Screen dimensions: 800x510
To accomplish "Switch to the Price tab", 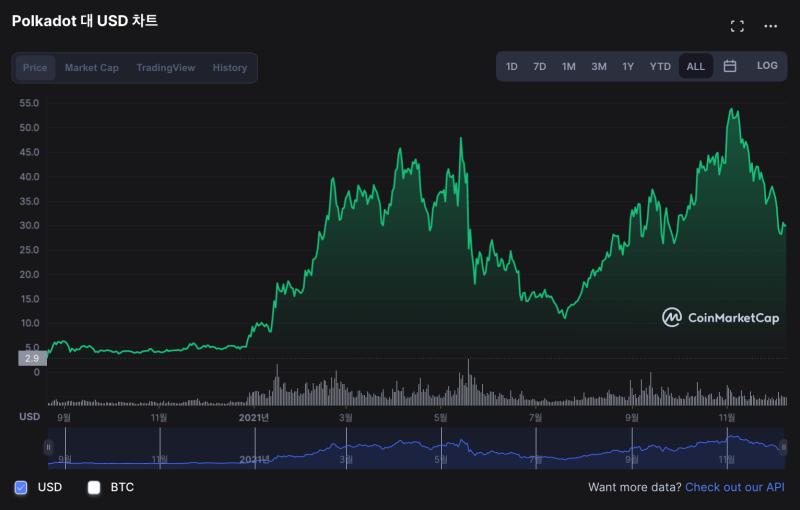I will [x=35, y=68].
